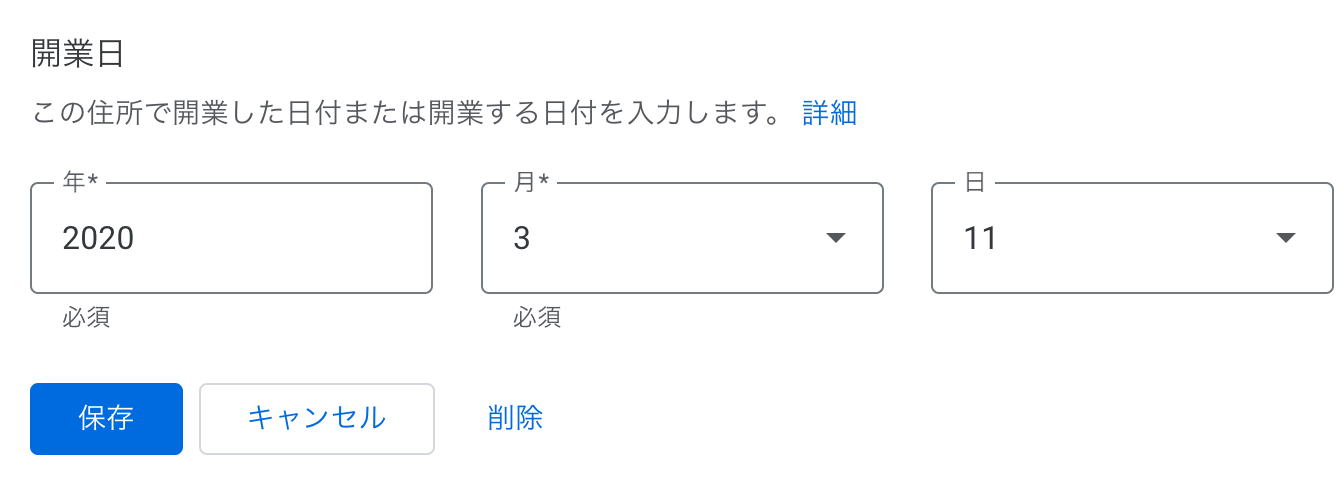Open the 日 day dropdown
Image resolution: width=1344 pixels, height=500 pixels.
[1132, 238]
